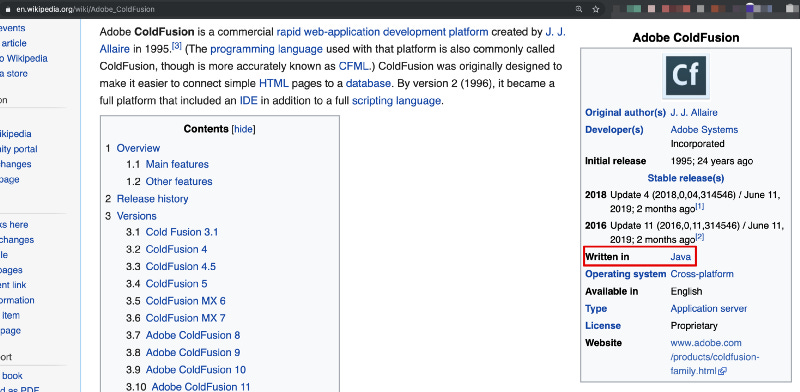Click the 'store' sidebar link

[x=14, y=74]
